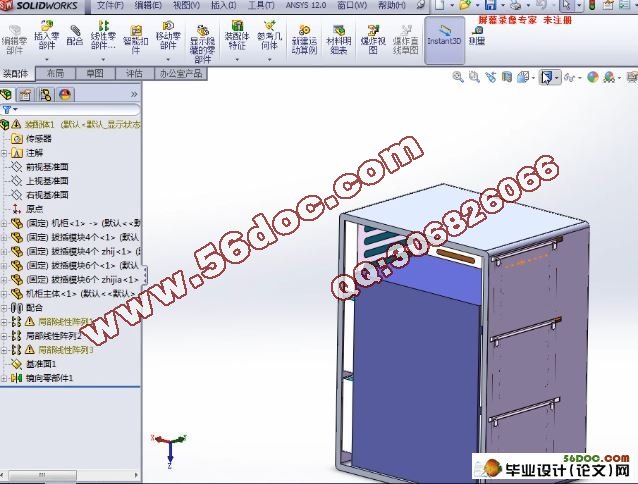Click the 测量 (Measure) tool
The height and width of the screenshot is (484, 638).
click(476, 36)
